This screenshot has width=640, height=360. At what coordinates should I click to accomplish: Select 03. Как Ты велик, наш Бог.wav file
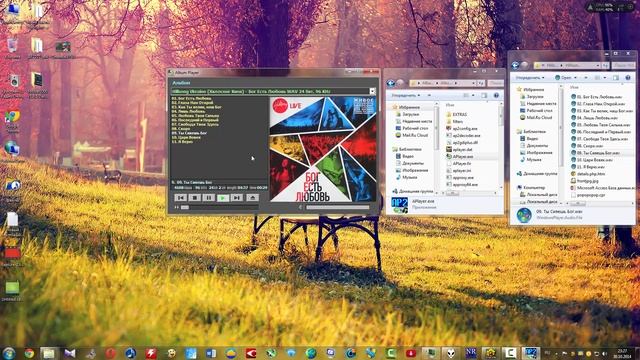tap(602, 111)
